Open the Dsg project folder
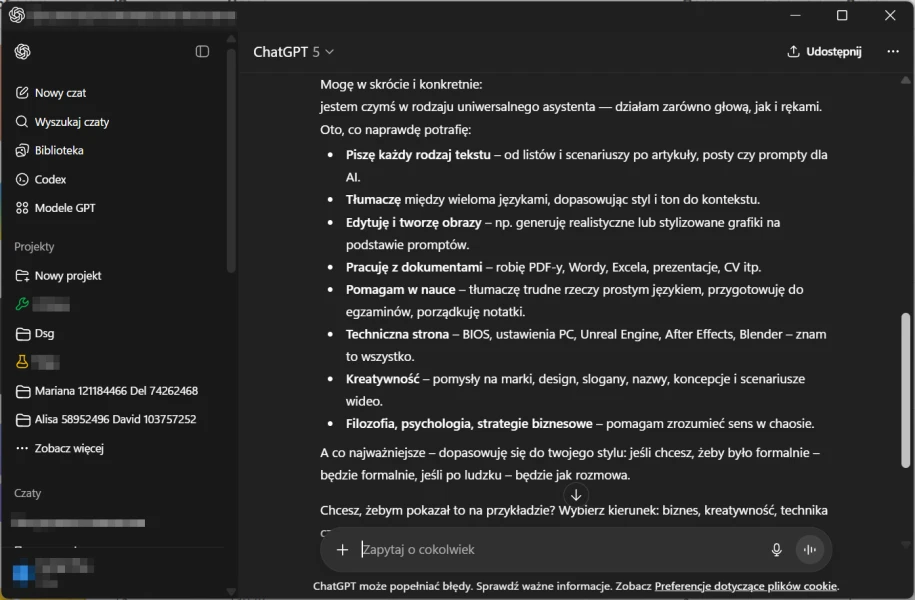The height and width of the screenshot is (600, 915). pyautogui.click(x=44, y=334)
